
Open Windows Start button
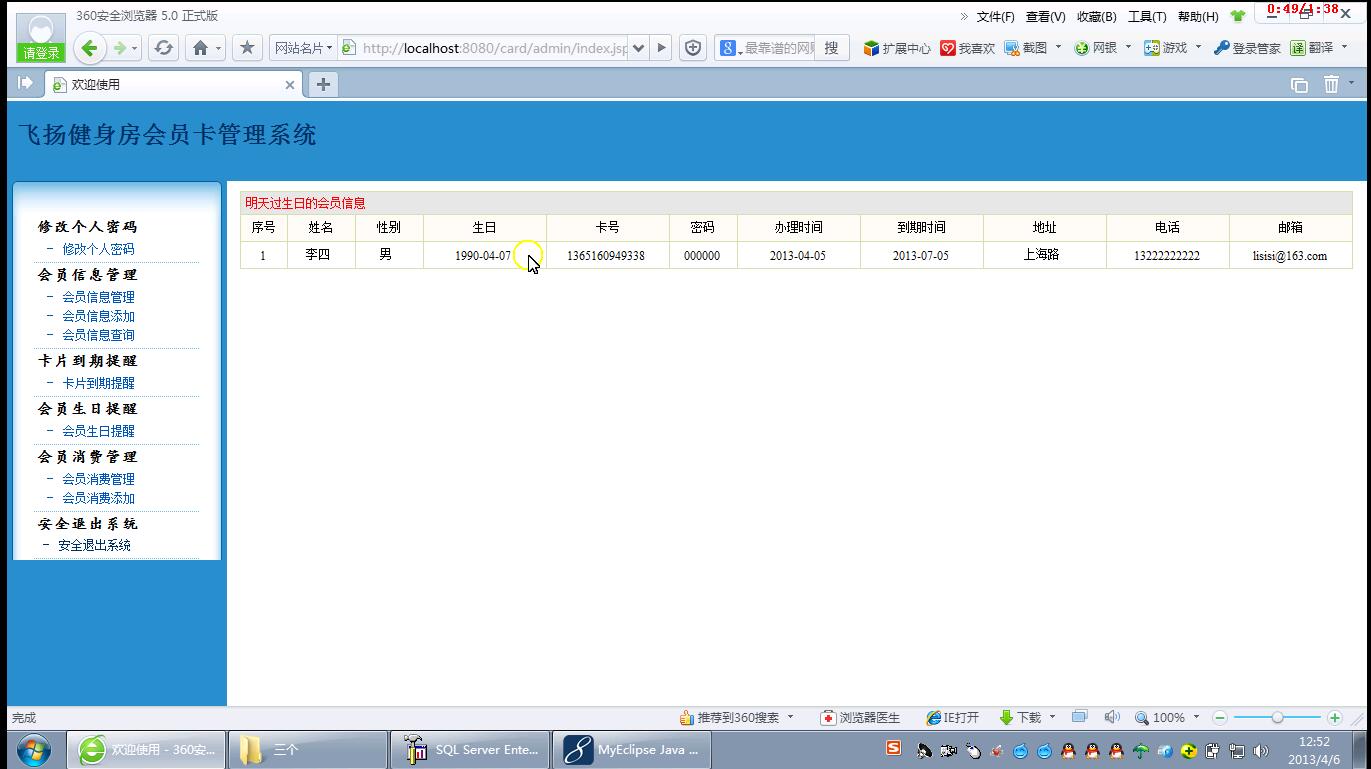33,749
